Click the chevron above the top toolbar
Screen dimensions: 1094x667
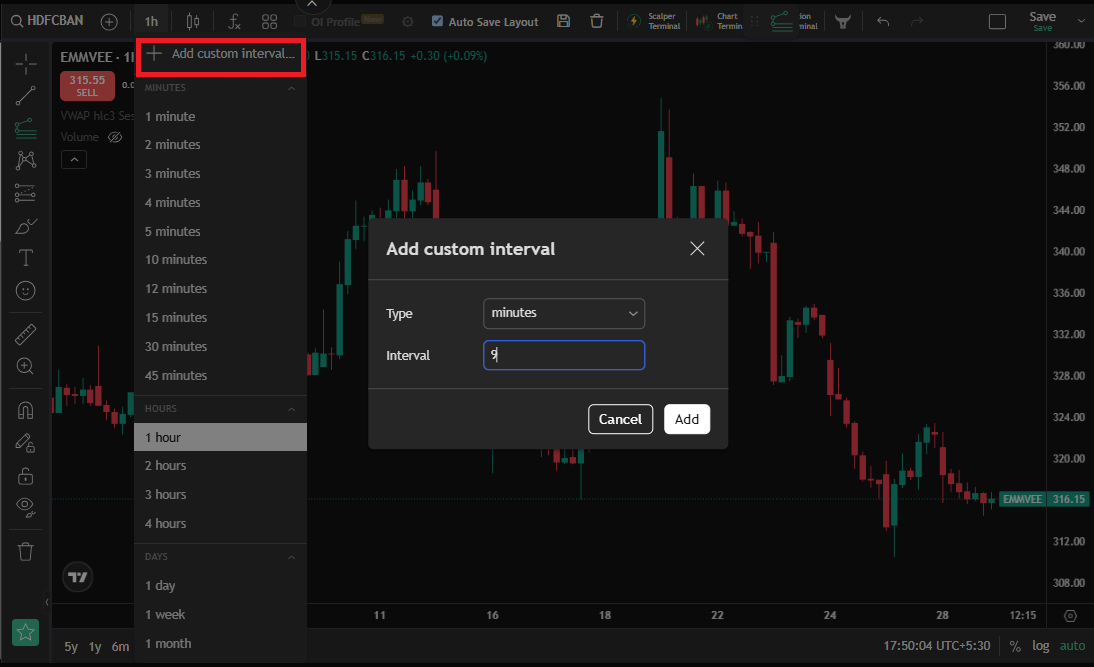313,4
